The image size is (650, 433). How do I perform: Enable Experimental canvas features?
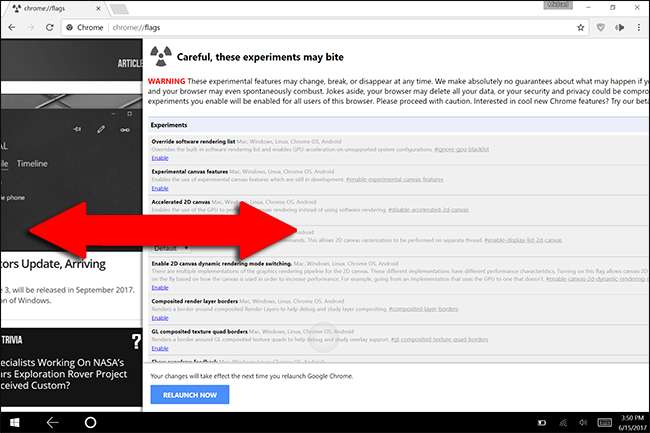(160, 188)
